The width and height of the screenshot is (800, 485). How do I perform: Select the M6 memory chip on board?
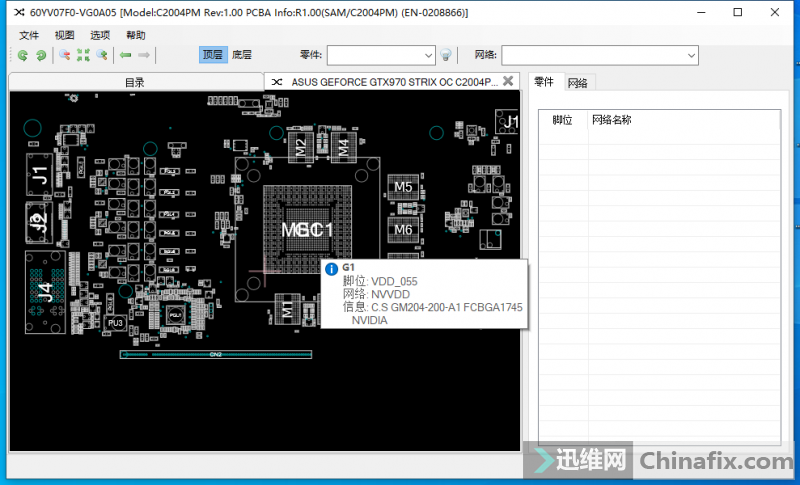[403, 230]
